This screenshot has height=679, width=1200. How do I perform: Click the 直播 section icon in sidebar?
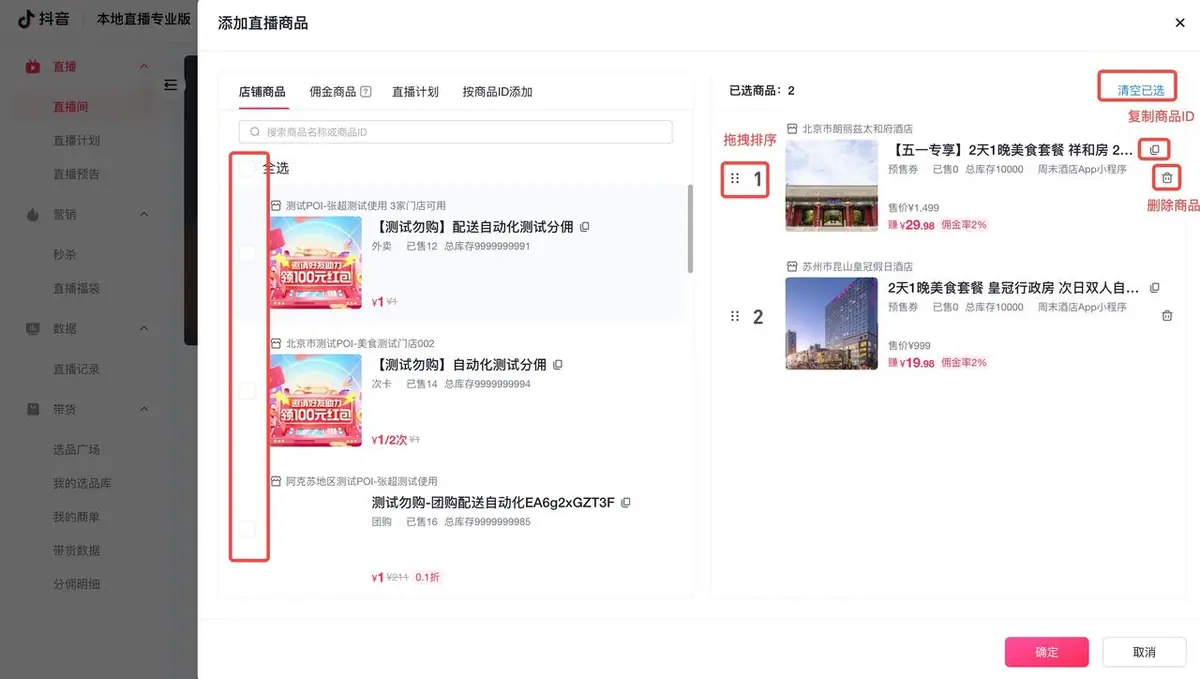(x=33, y=67)
